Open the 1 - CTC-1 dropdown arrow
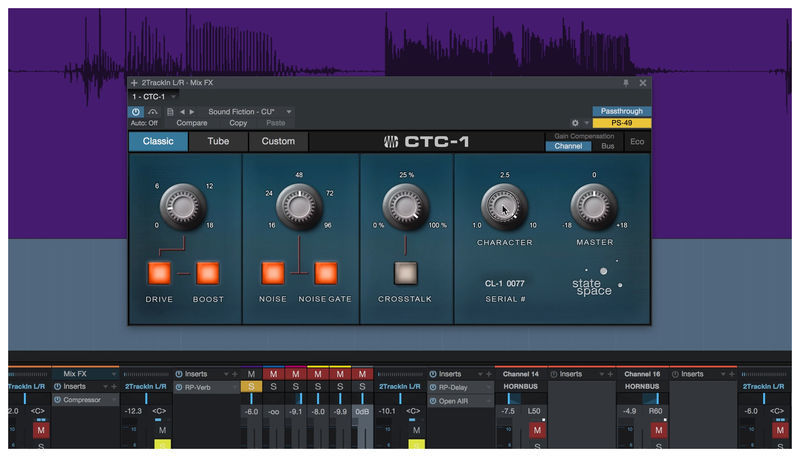The image size is (800, 457). coord(173,96)
